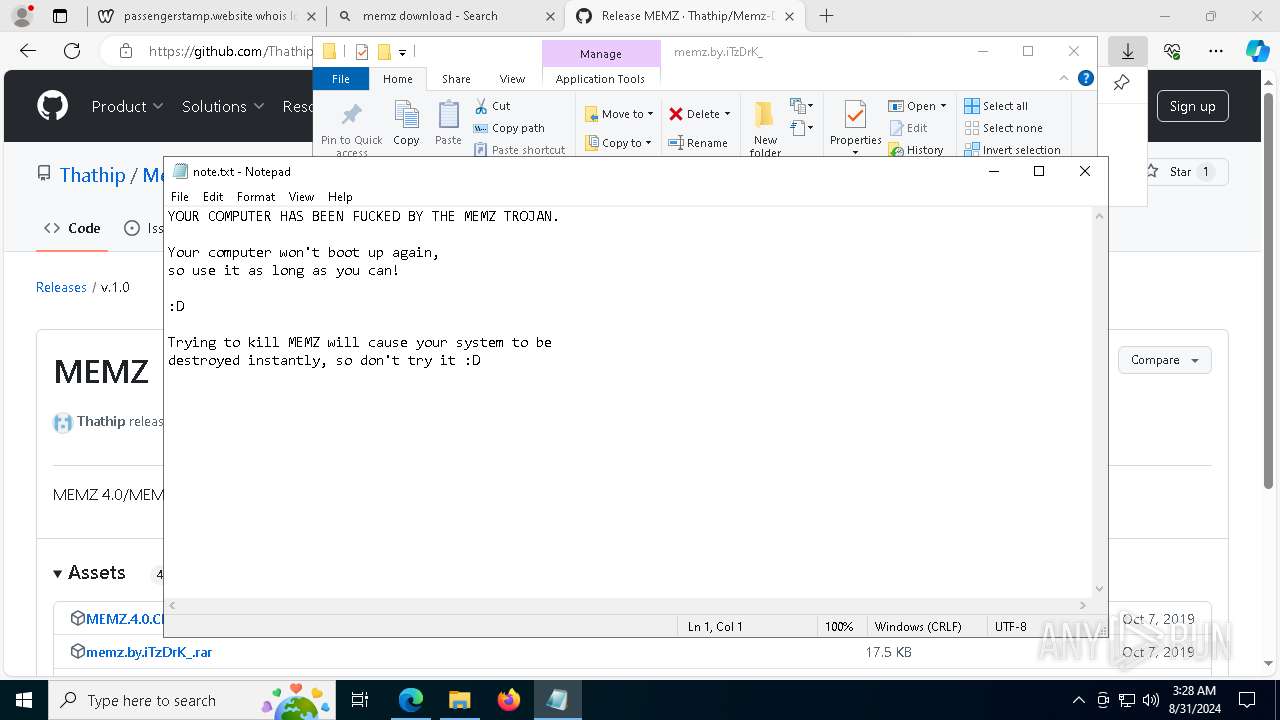Open Copilot icon in Edge toolbar
The image size is (1280, 720).
pyautogui.click(x=1257, y=51)
